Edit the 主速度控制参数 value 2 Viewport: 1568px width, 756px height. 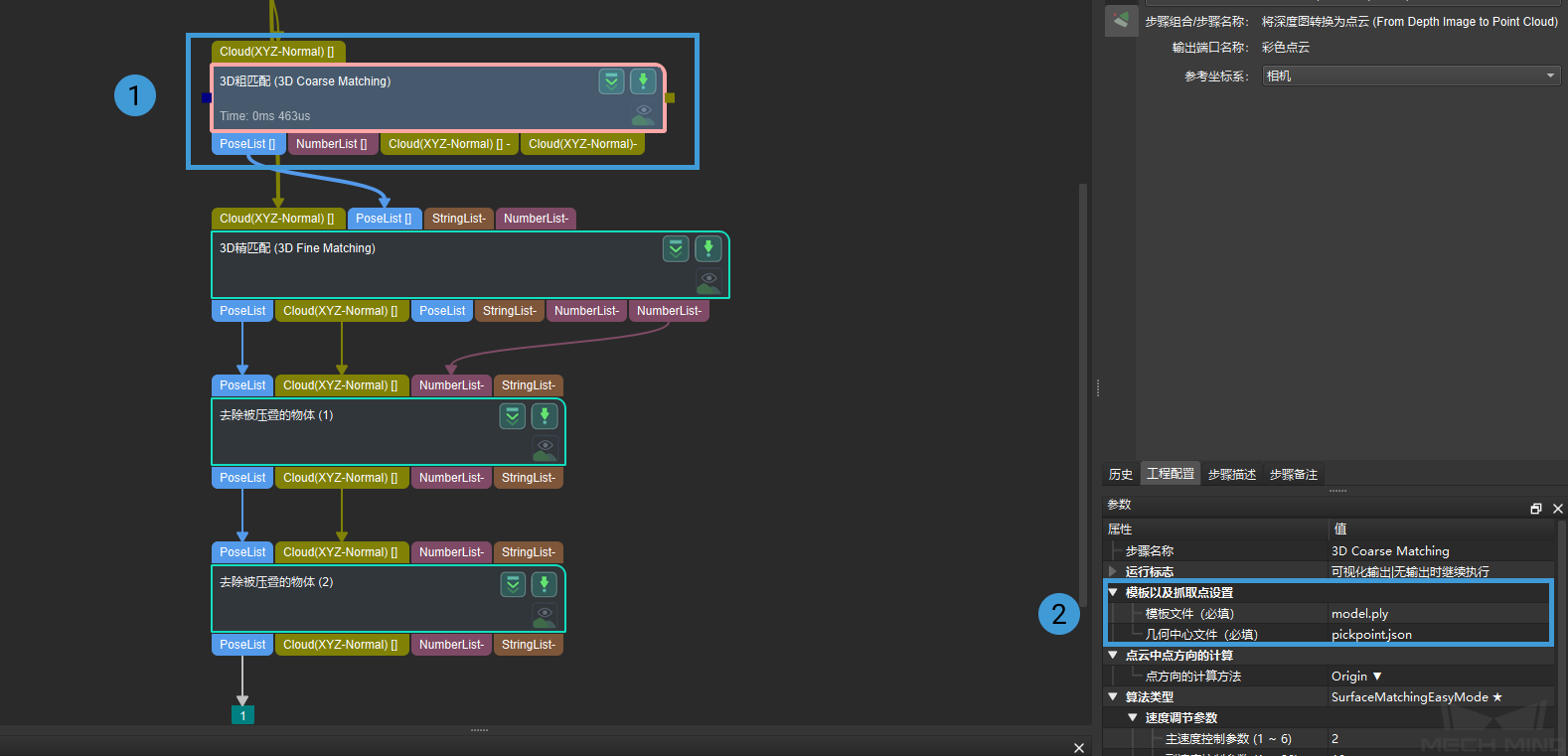pos(1441,739)
